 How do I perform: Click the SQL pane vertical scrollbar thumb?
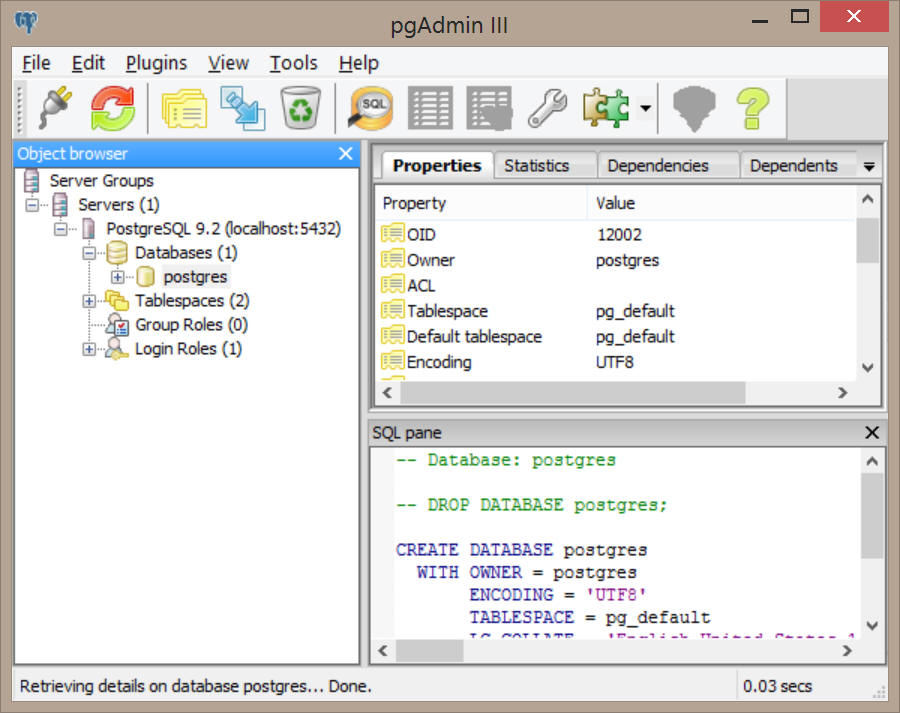(x=872, y=516)
